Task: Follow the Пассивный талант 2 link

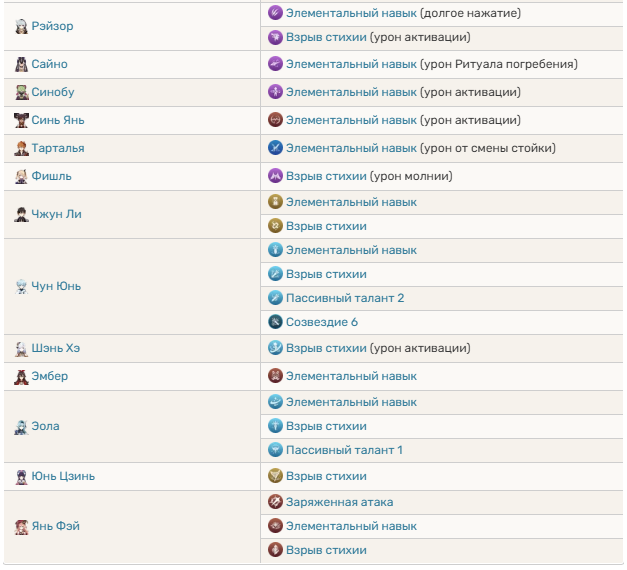Action: pyautogui.click(x=345, y=298)
